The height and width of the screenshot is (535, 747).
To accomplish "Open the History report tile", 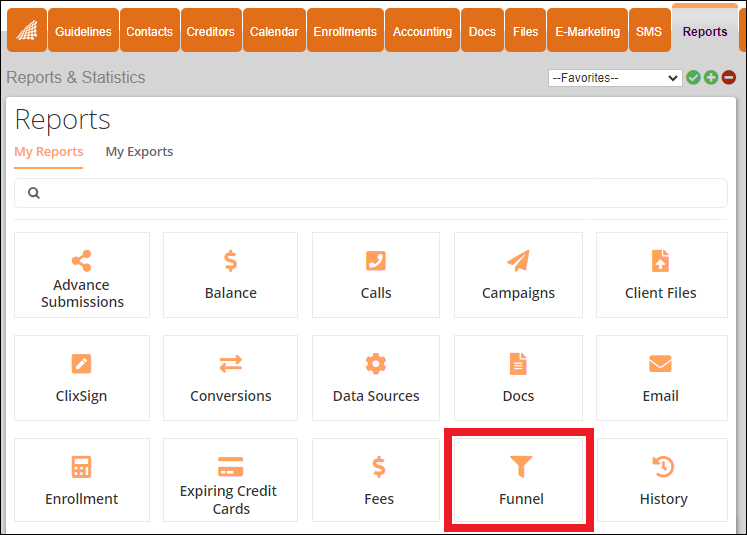I will click(x=663, y=480).
